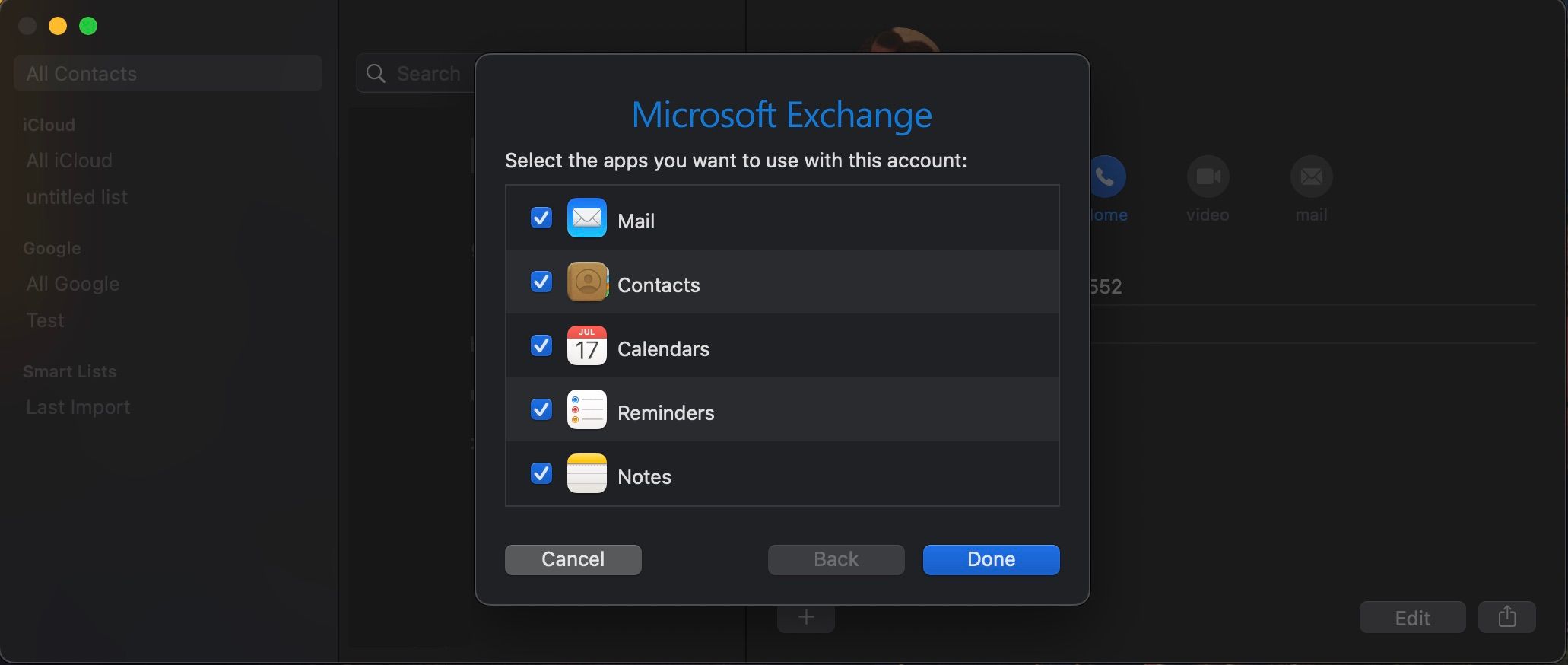Confirm with the Done button
The height and width of the screenshot is (665, 1568).
tap(991, 559)
